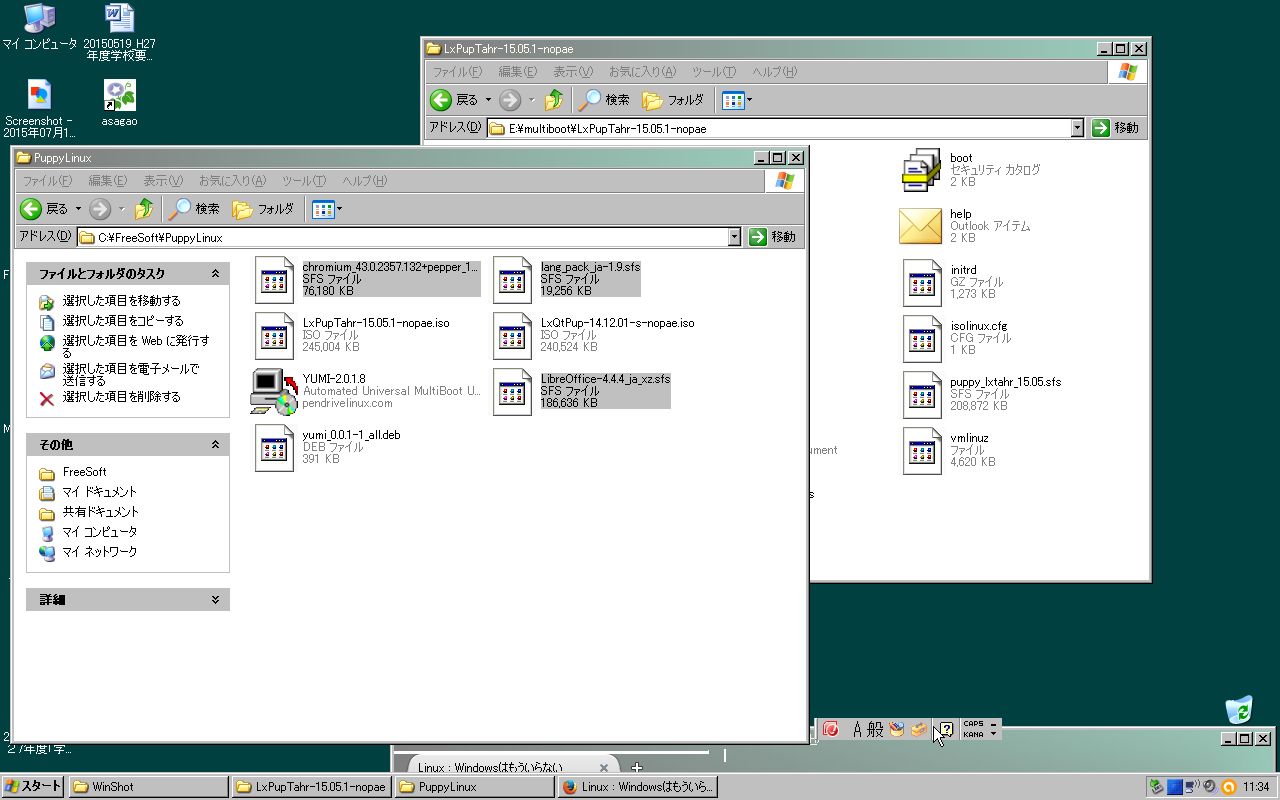Click the IME input mode A icon
Screen dimensions: 1280x800
[857, 729]
